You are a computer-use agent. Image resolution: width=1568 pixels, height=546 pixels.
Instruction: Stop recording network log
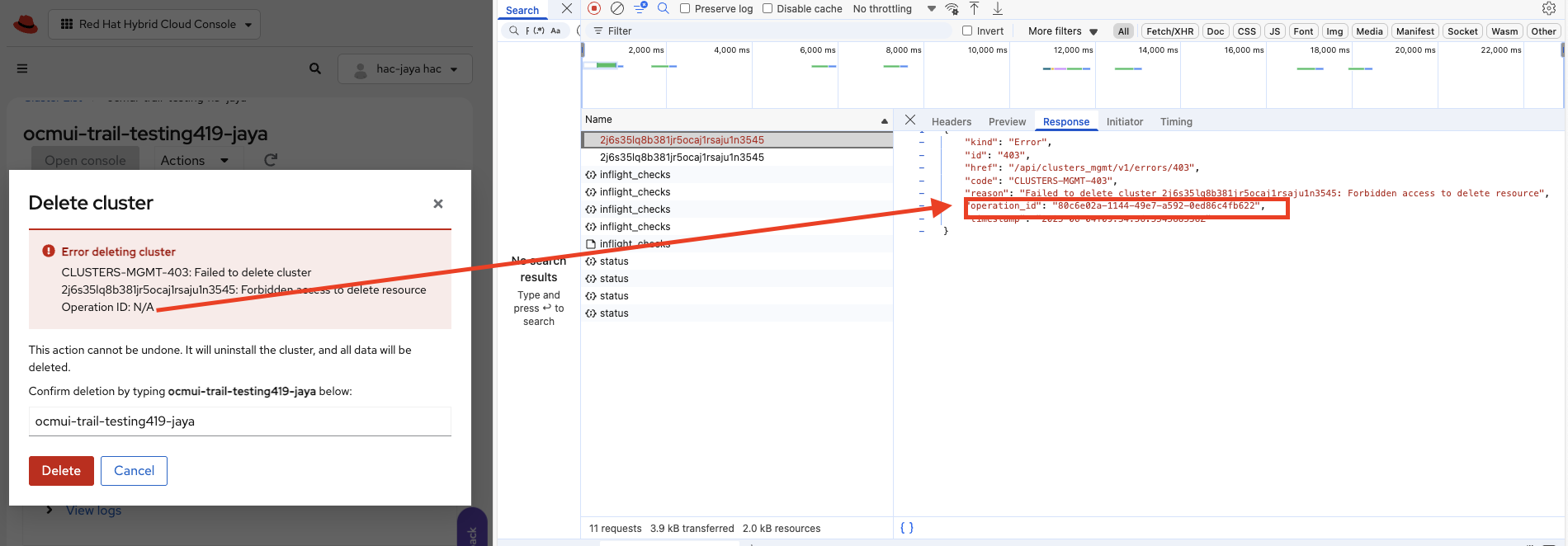[594, 8]
